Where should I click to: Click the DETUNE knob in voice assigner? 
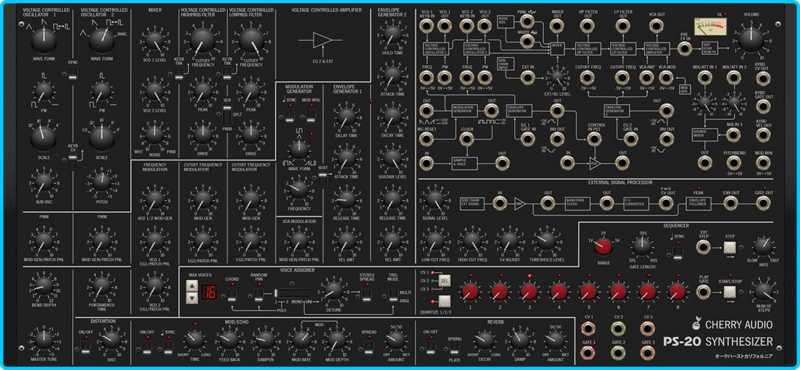333,291
